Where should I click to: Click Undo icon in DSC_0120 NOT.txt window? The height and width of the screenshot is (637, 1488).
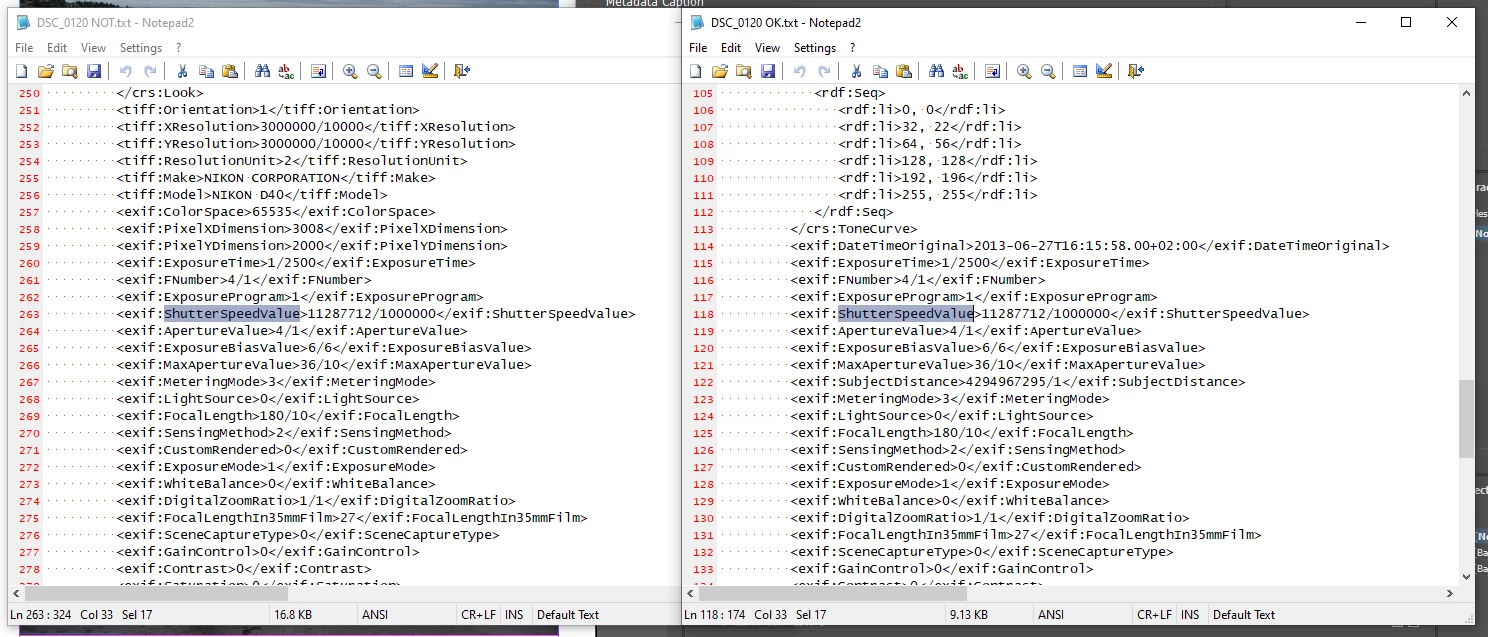coord(126,71)
